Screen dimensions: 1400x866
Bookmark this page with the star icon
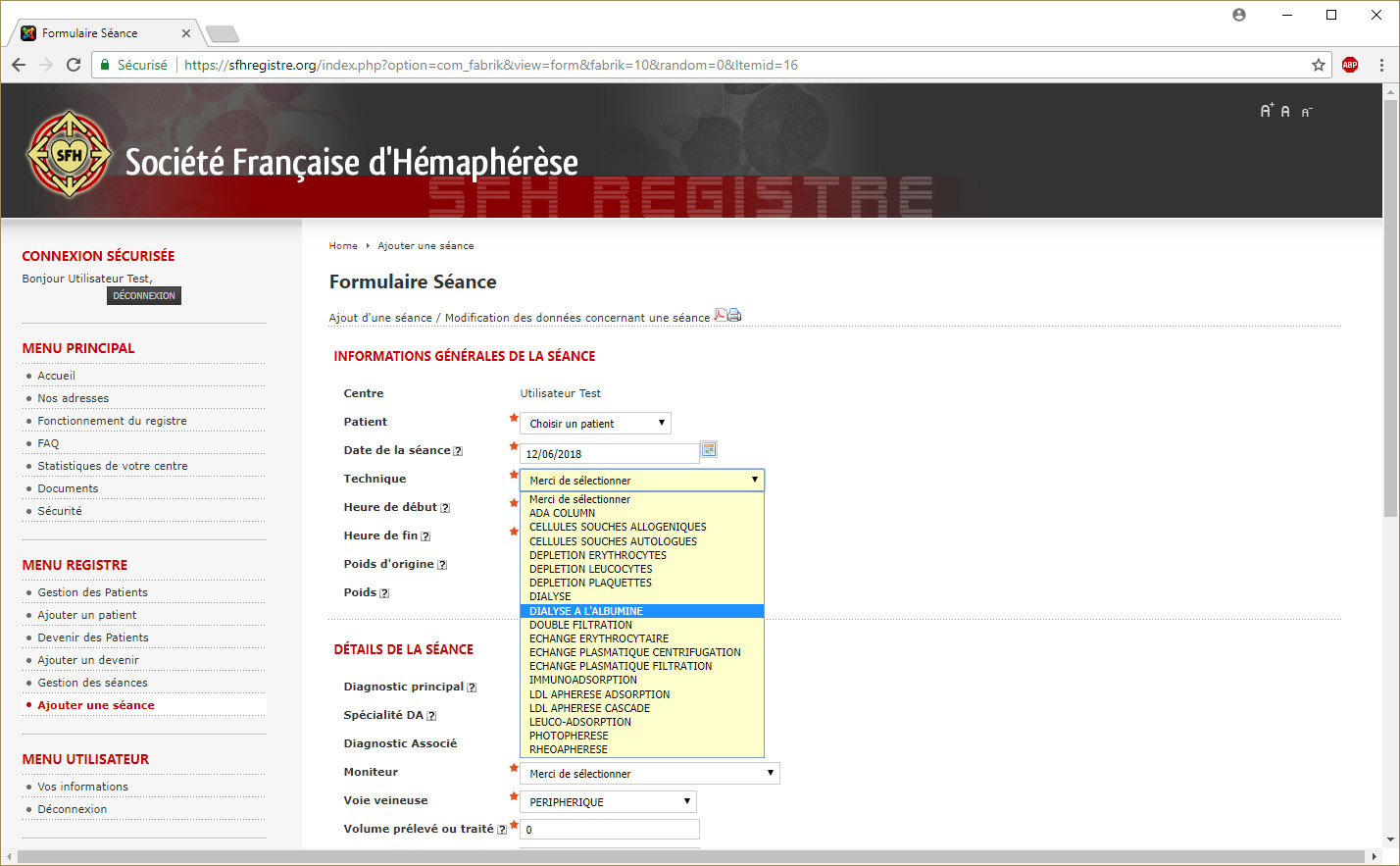[x=1319, y=65]
